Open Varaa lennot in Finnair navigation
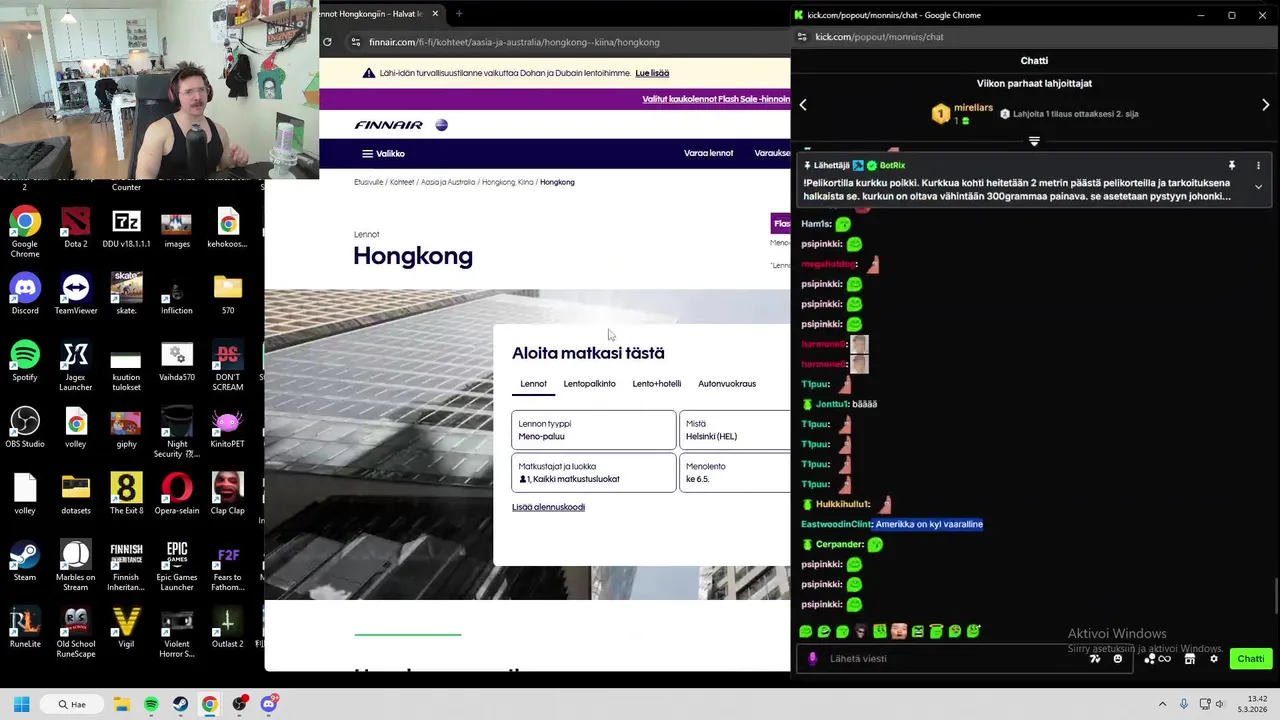 (x=708, y=154)
